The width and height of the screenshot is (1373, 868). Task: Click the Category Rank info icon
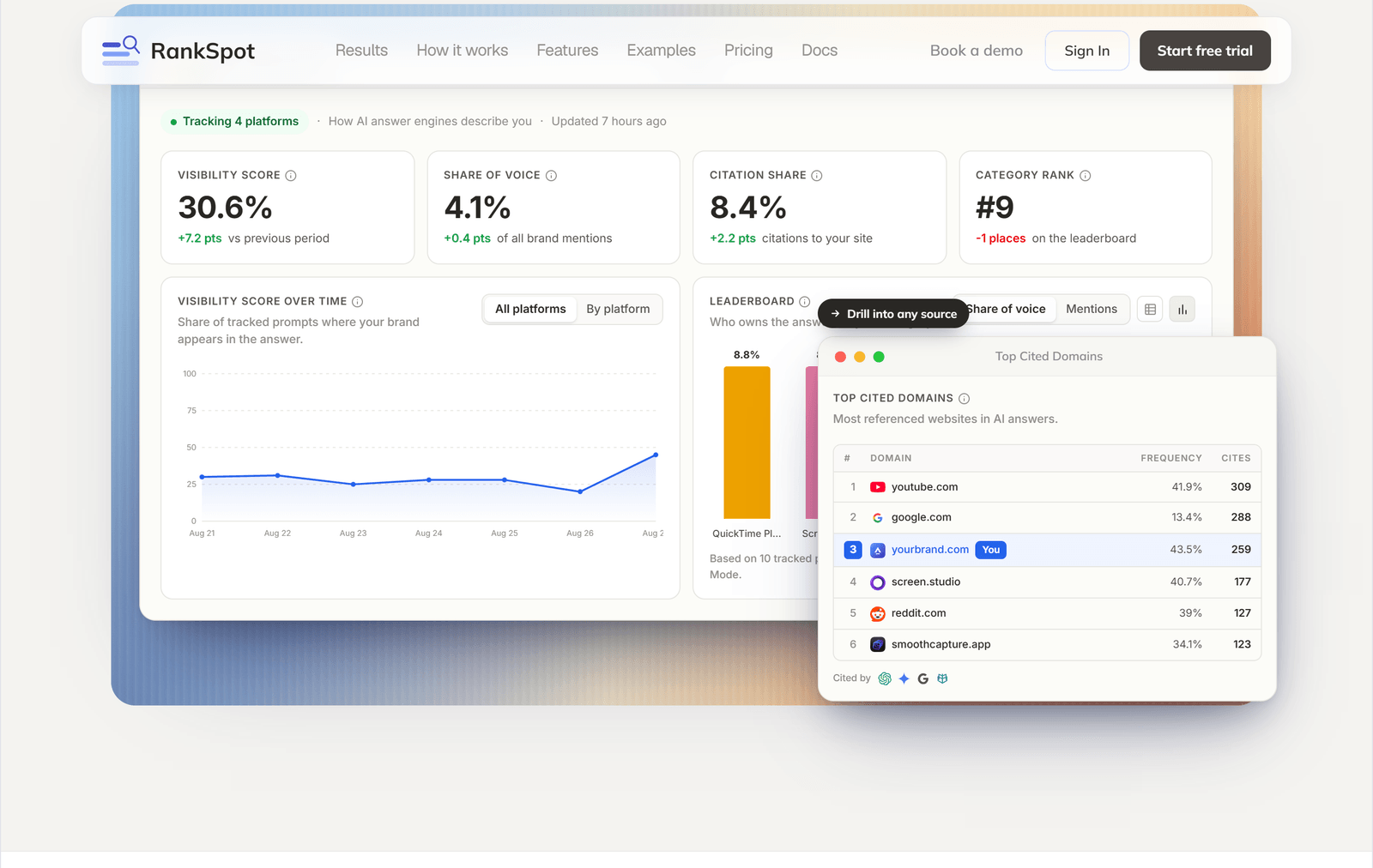point(1086,176)
